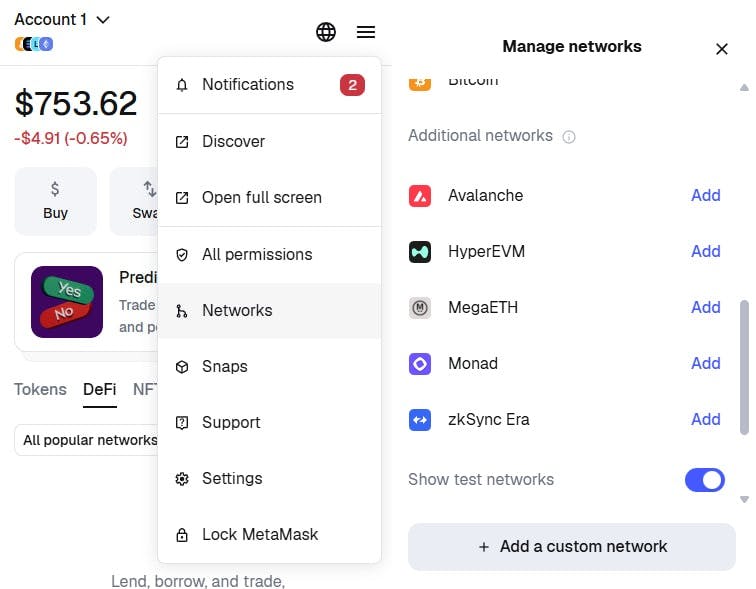The image size is (756, 589).
Task: Click the Networks branch icon
Action: 182,311
